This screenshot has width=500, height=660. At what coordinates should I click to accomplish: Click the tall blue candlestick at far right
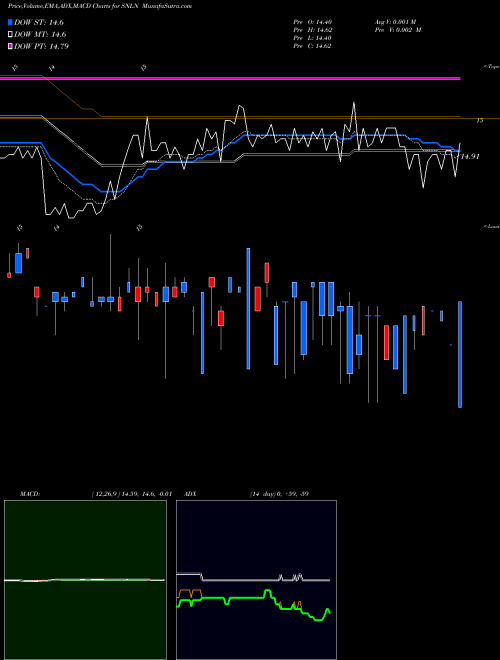click(460, 354)
